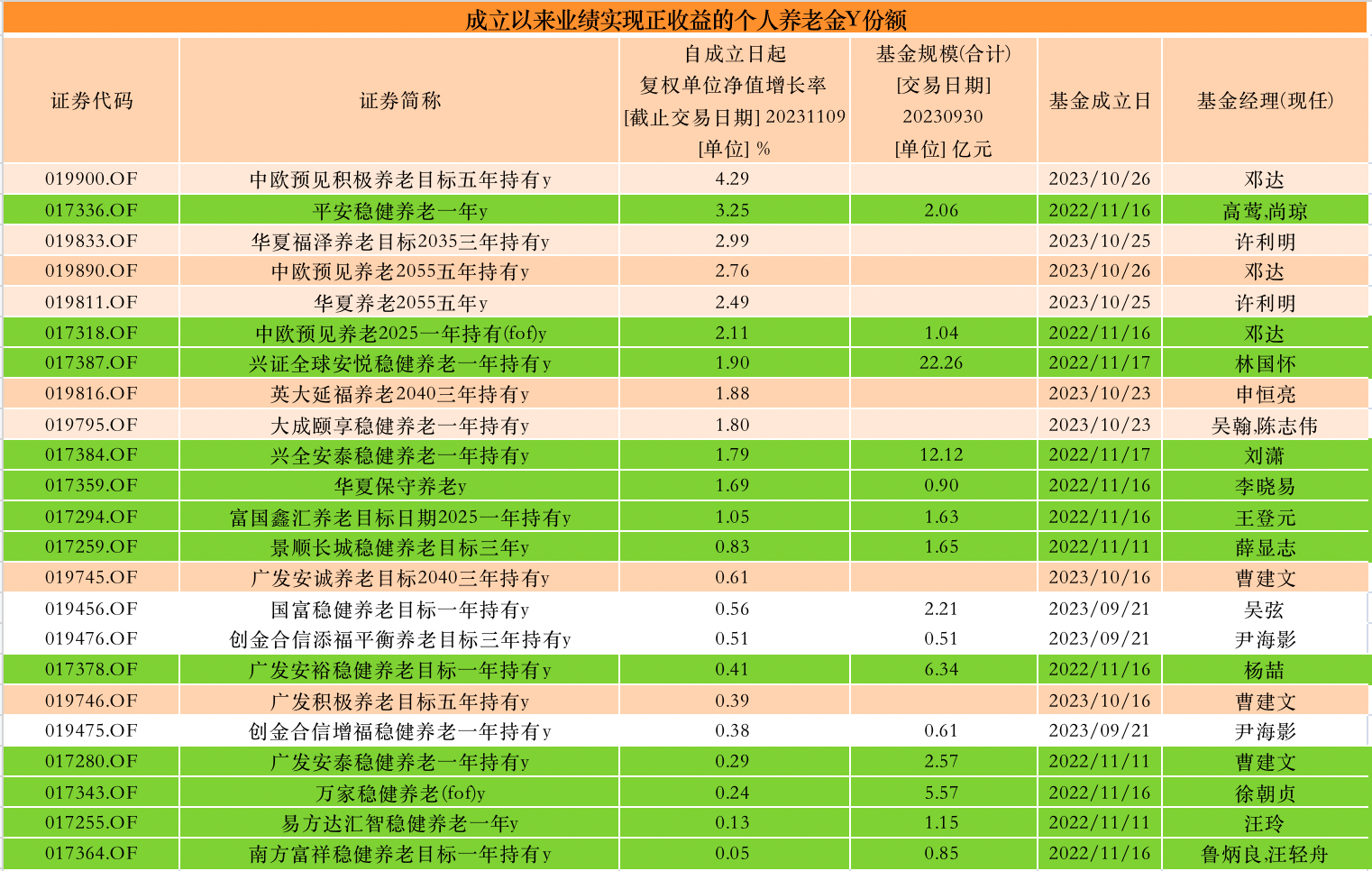
Task: Select fund name 万家稳健养老(fof)y
Action: 400,793
